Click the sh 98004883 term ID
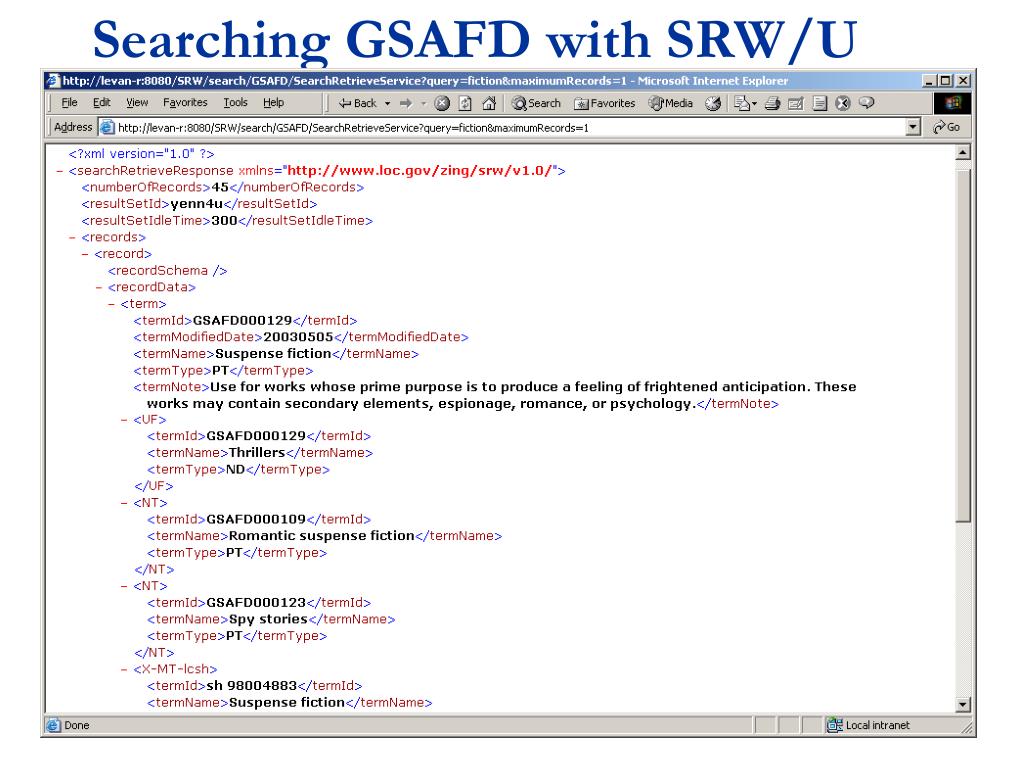 click(x=251, y=686)
